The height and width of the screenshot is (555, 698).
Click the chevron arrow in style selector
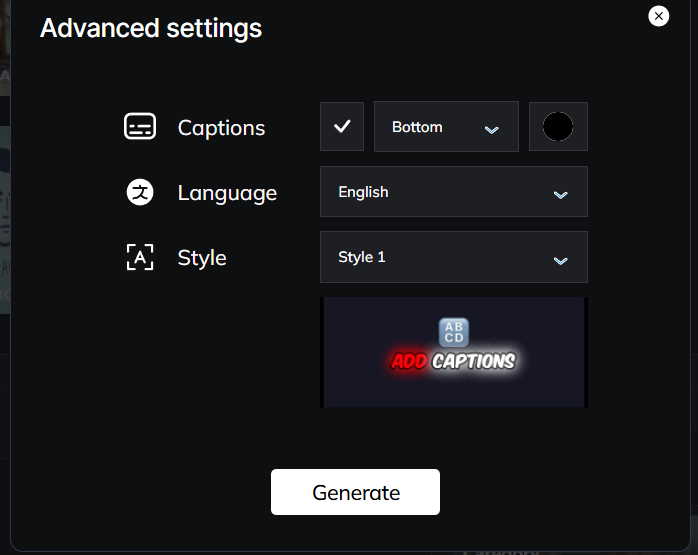[560, 261]
